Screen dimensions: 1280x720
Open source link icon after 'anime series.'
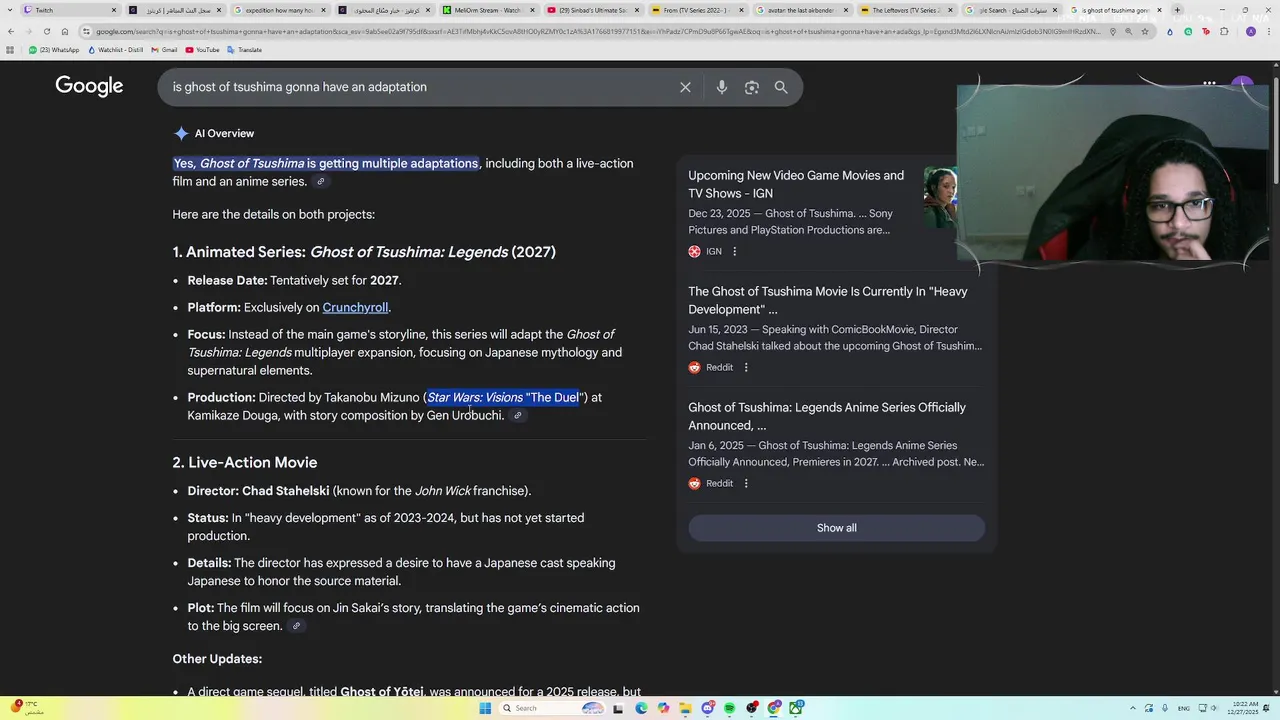point(320,182)
